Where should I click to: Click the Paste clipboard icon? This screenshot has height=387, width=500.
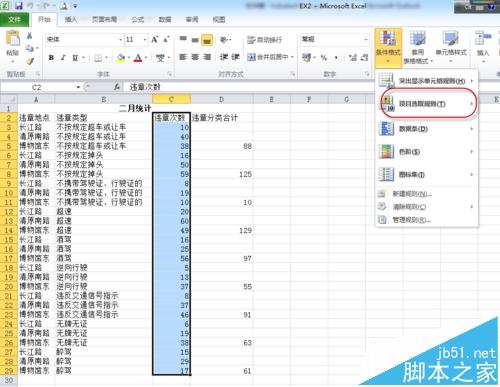click(x=13, y=38)
